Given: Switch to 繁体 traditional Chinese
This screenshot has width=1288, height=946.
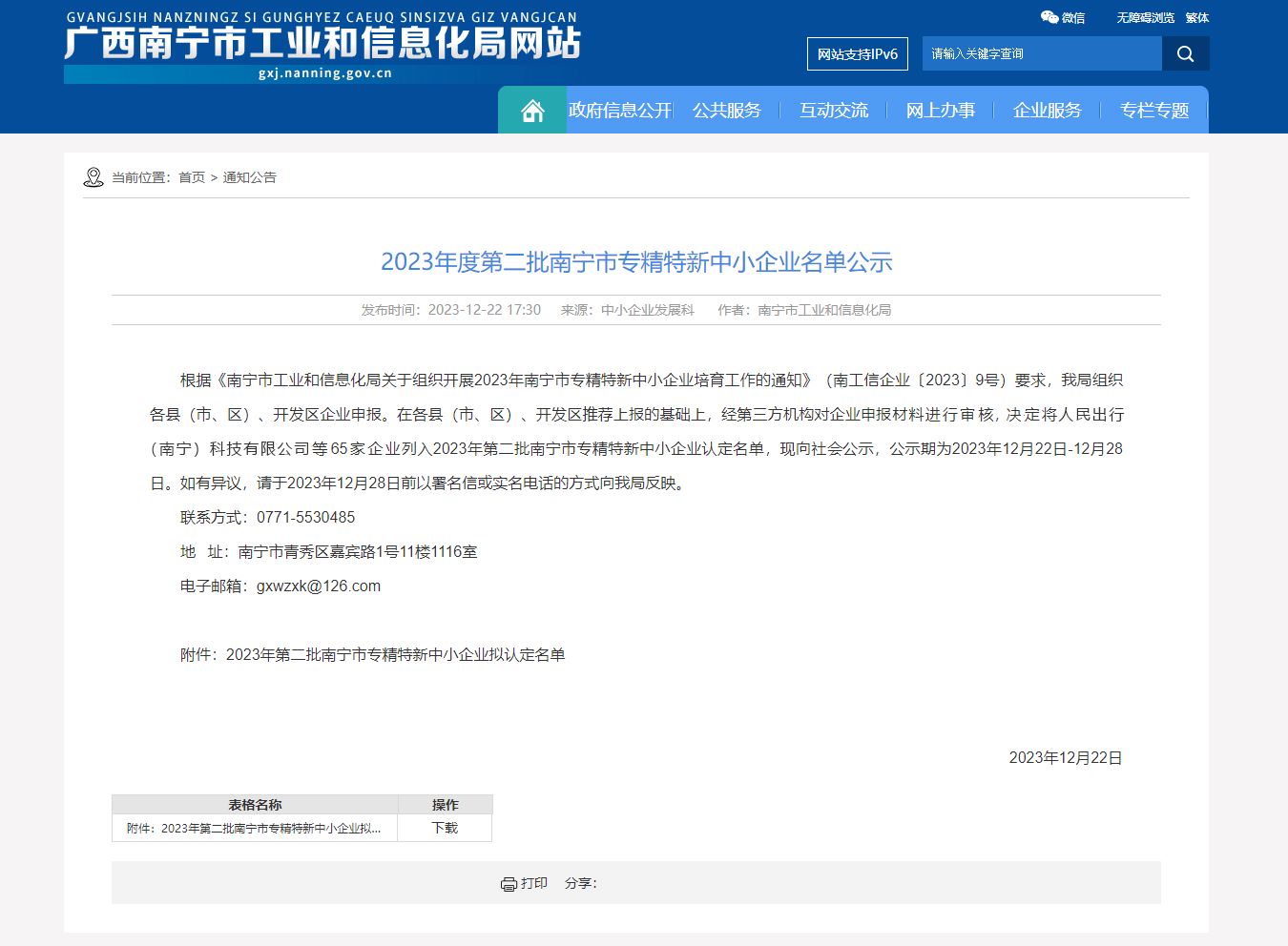Looking at the screenshot, I should click(1196, 17).
